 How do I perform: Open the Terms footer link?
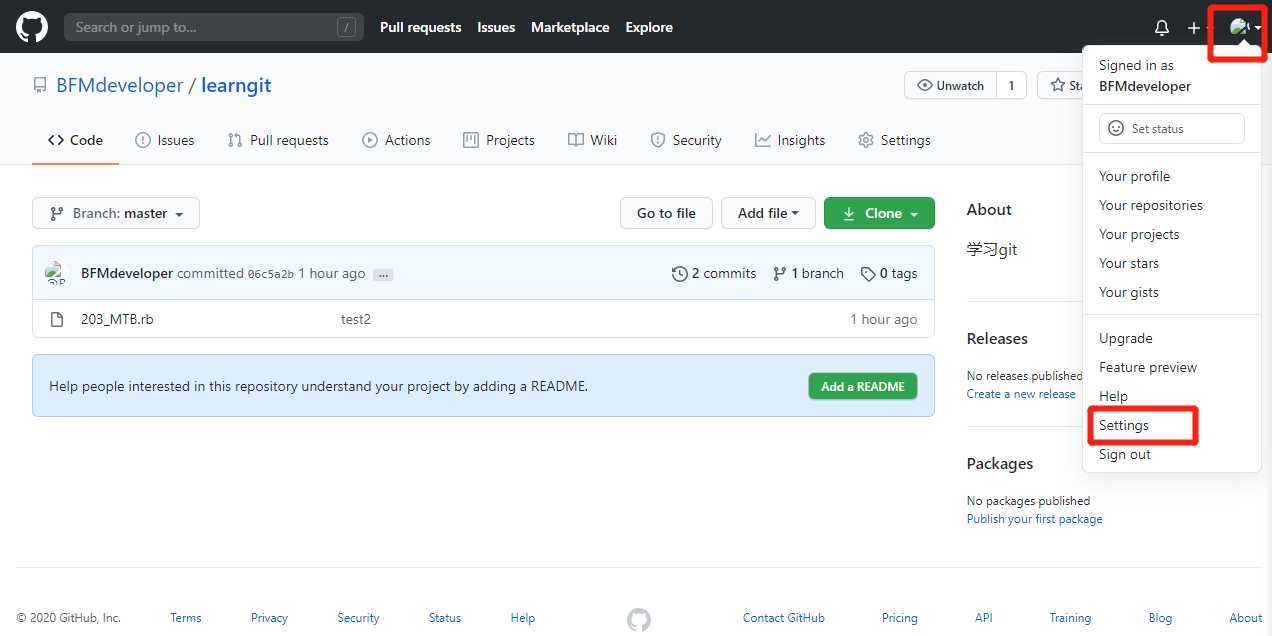[x=185, y=618]
